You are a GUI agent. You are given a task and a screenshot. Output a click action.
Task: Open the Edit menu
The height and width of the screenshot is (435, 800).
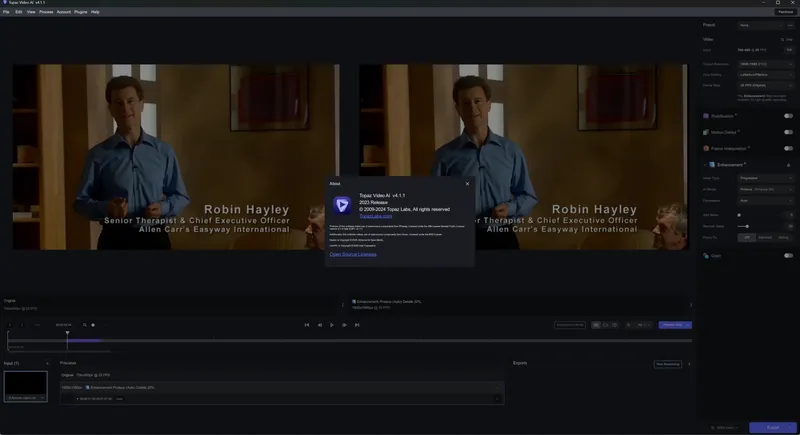(18, 12)
